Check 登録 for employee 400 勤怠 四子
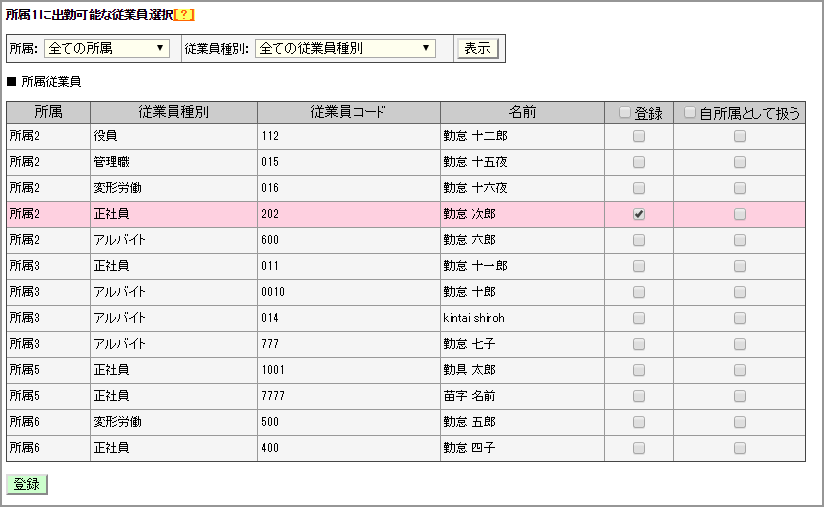 point(639,448)
